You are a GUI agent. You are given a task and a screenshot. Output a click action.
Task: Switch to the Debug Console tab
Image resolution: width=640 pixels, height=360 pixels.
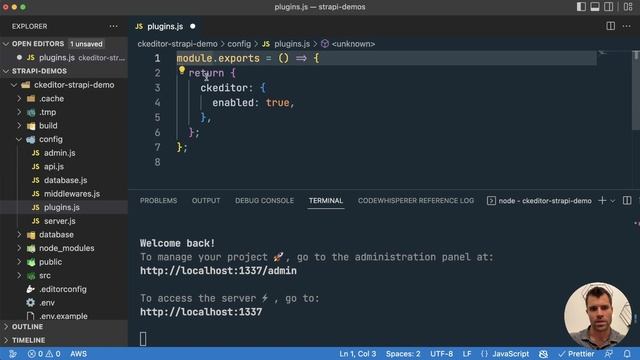click(x=264, y=201)
